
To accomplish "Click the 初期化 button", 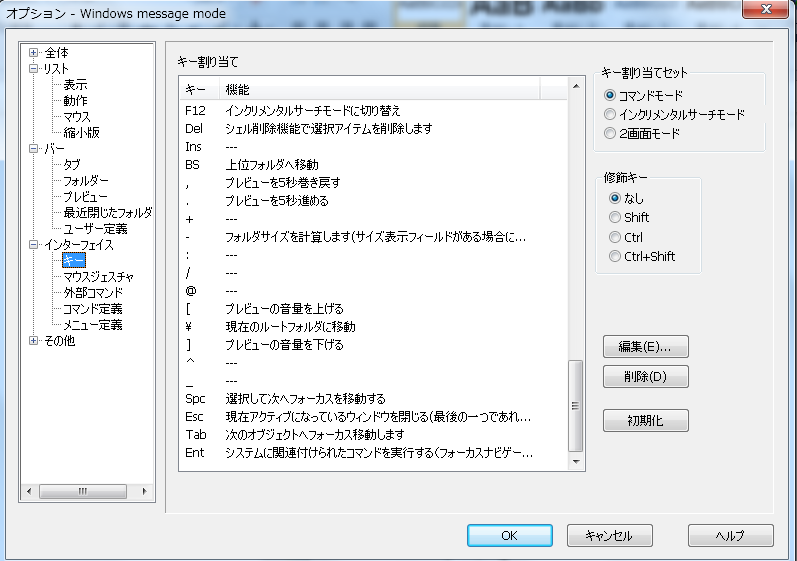I will click(646, 421).
